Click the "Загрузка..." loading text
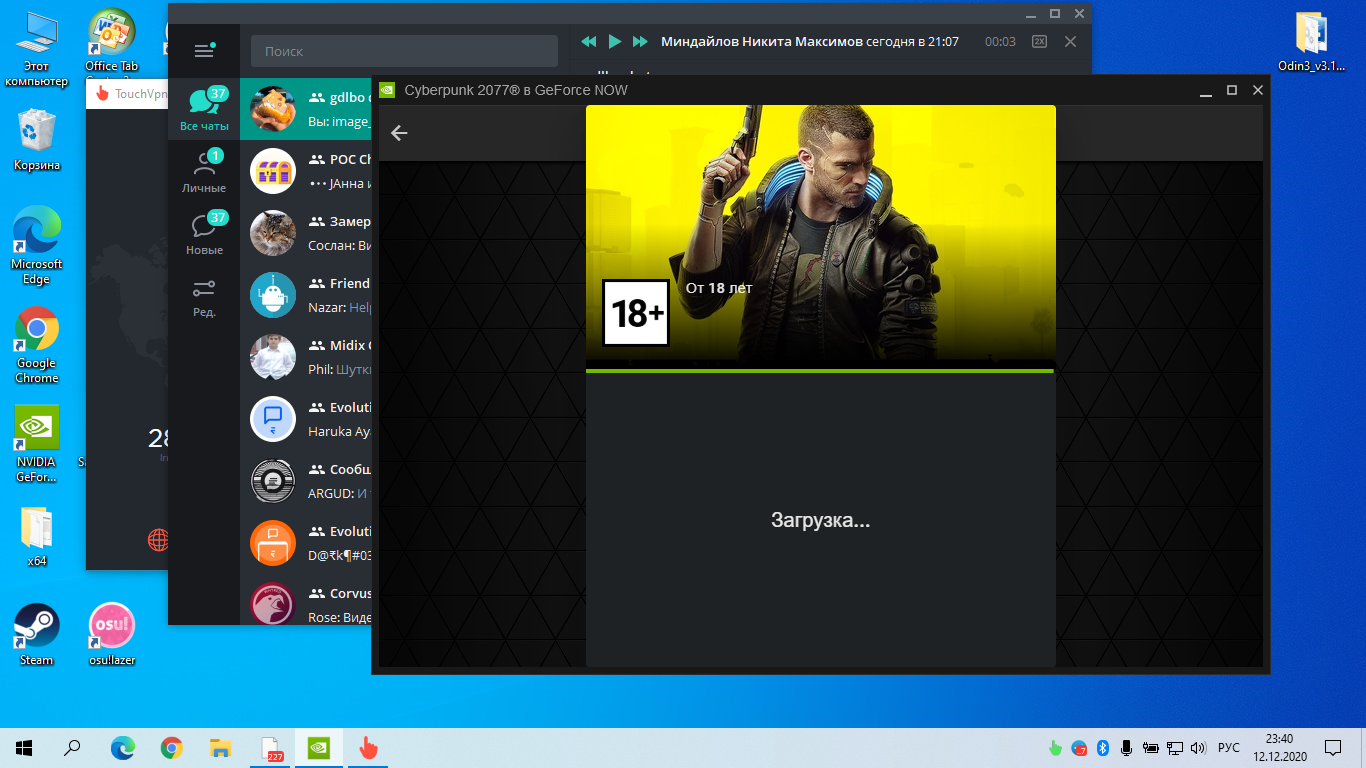 (x=820, y=520)
